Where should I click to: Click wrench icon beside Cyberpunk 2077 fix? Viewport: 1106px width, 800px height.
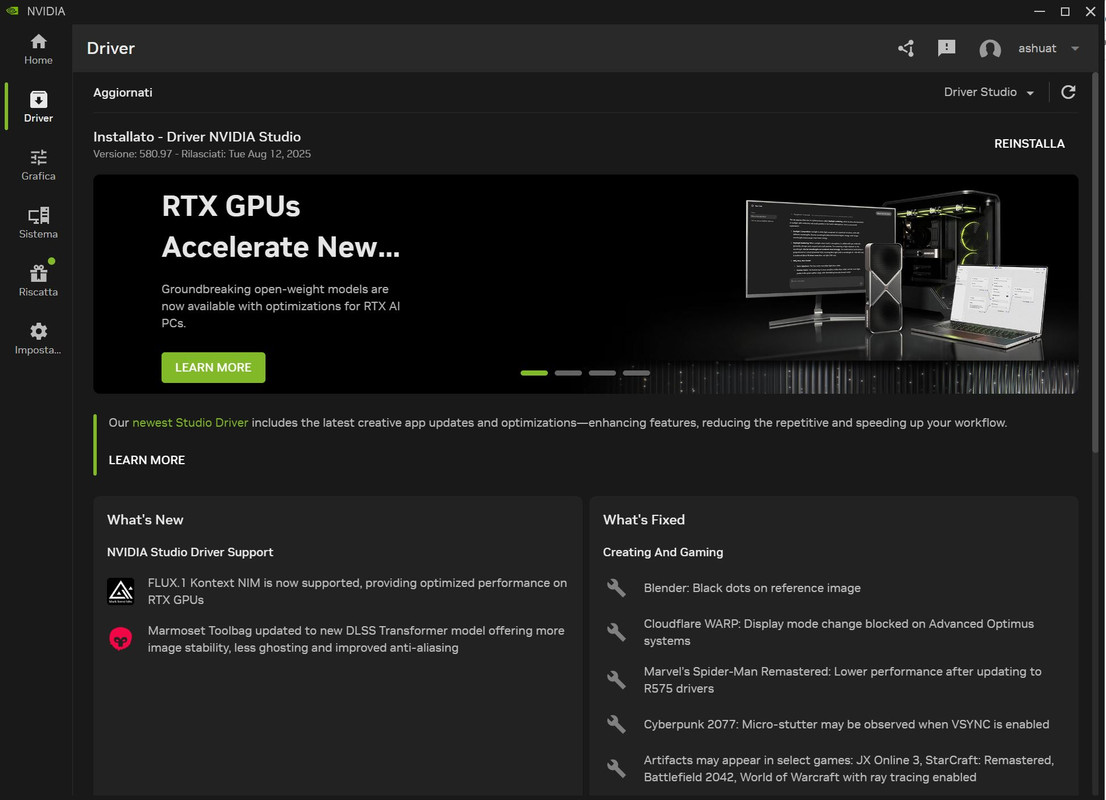click(x=616, y=725)
